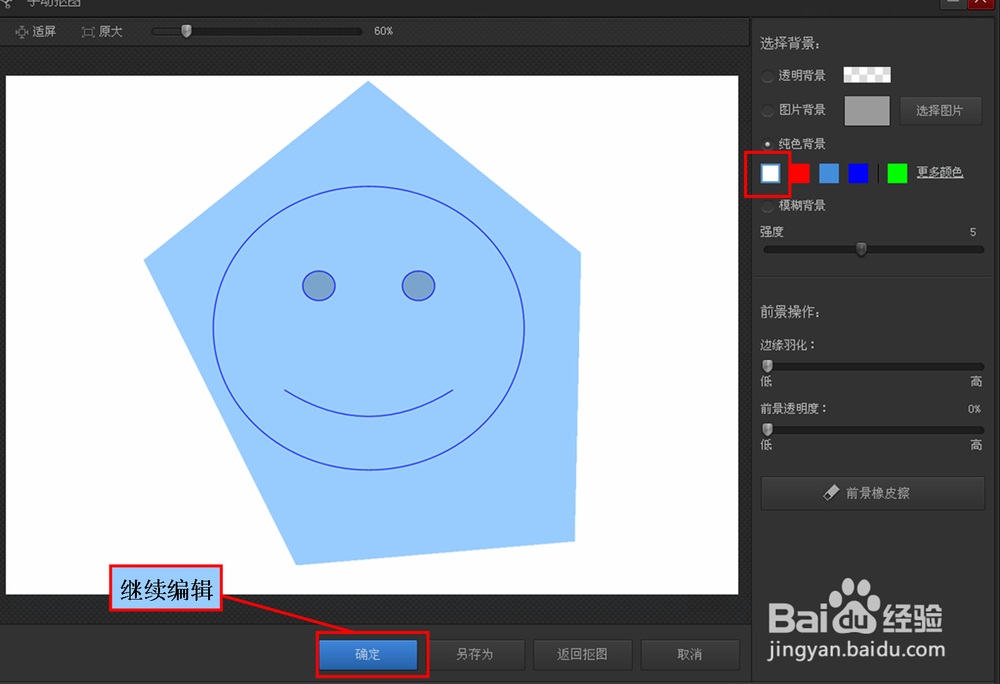
Task: Select the 纯色背景 solid color option
Action: click(767, 143)
